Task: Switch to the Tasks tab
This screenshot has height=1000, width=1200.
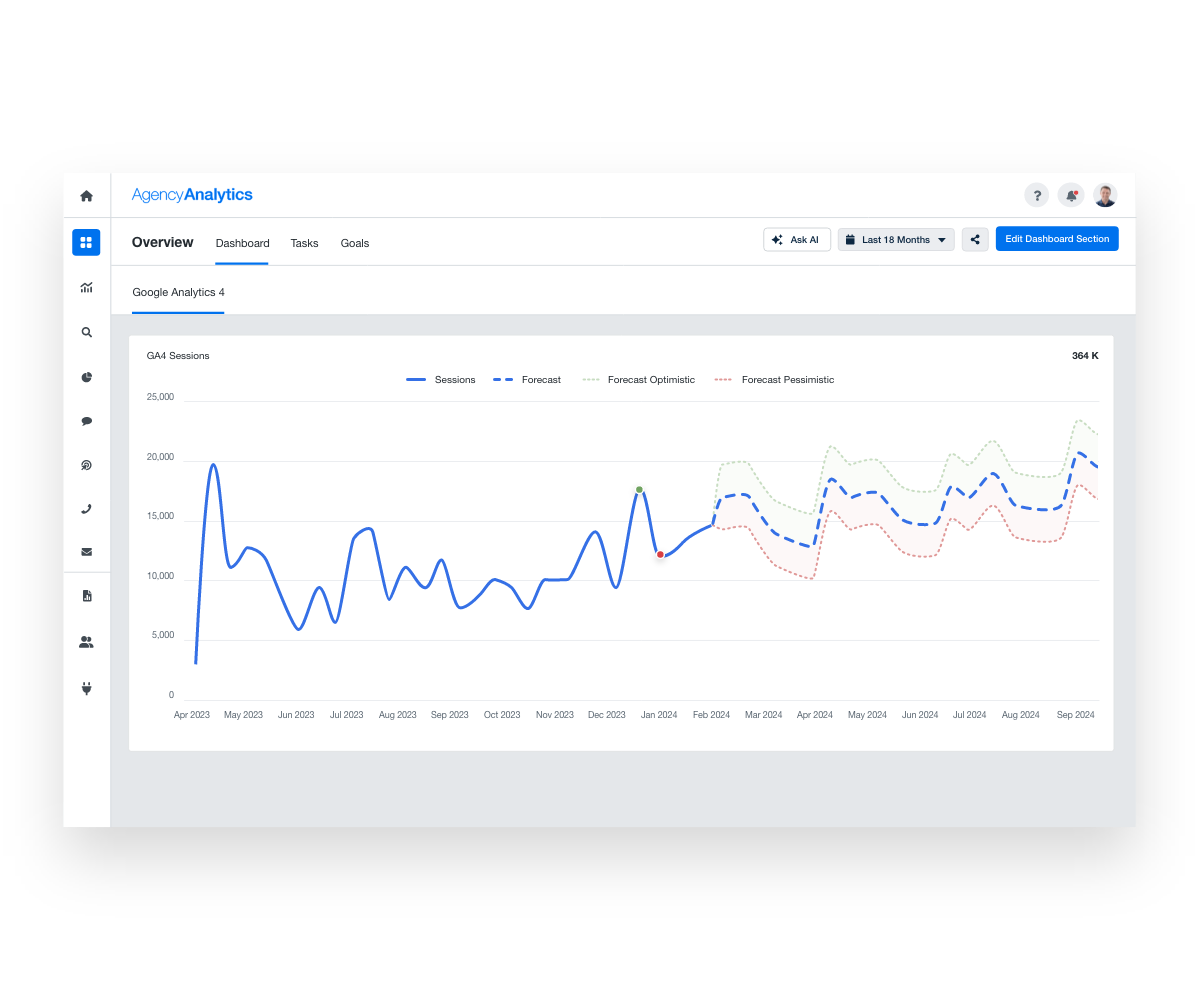Action: [304, 243]
